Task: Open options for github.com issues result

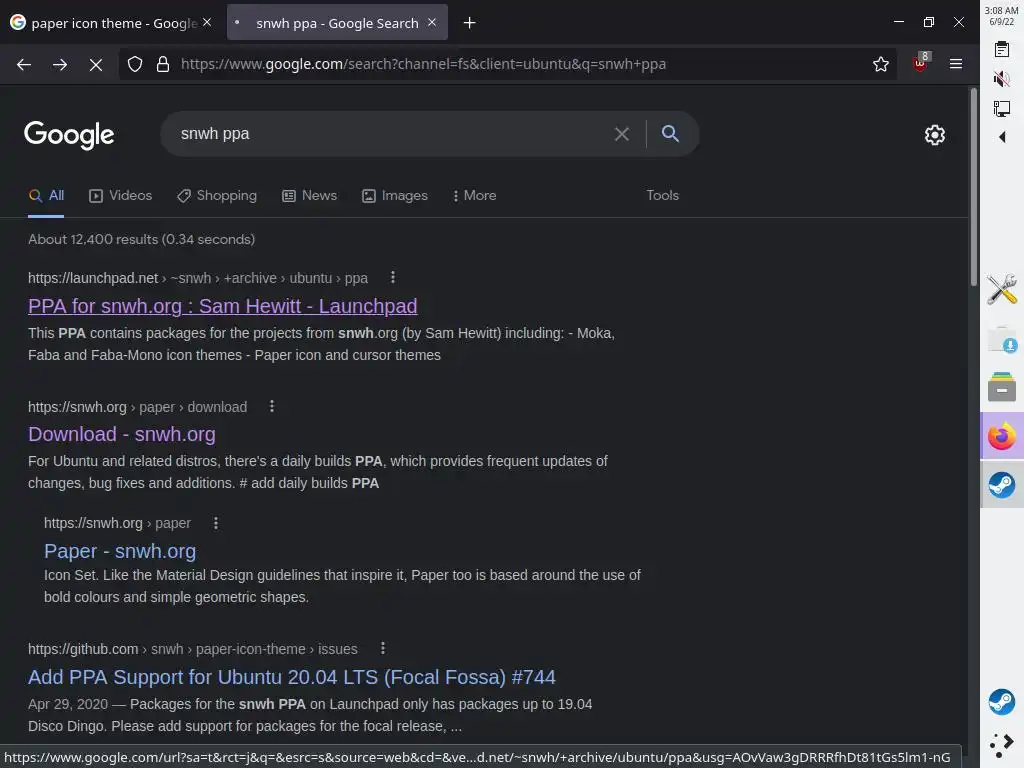Action: click(x=383, y=648)
